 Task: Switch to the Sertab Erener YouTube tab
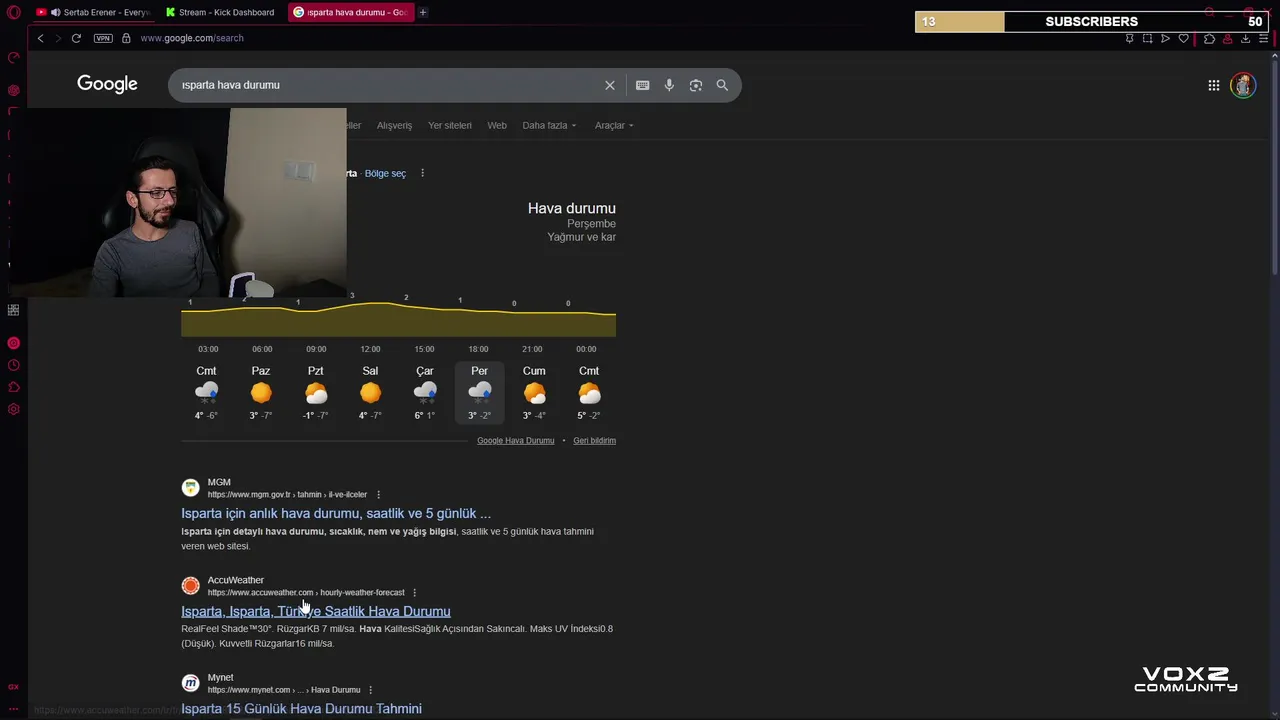tap(92, 12)
